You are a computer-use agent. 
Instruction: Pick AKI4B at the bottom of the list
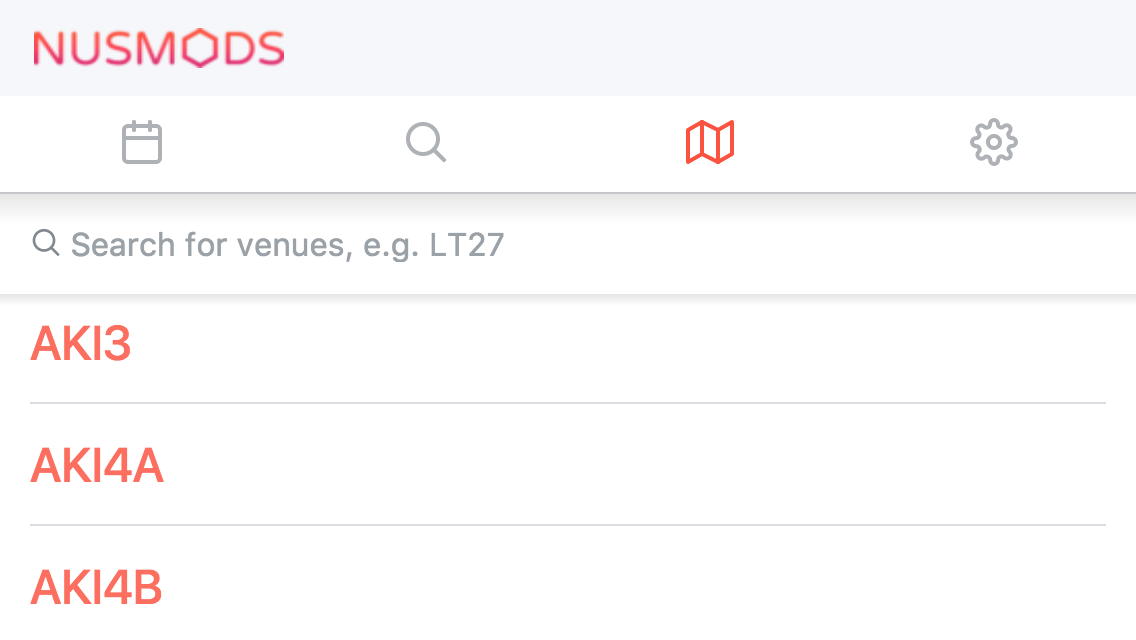tap(97, 588)
